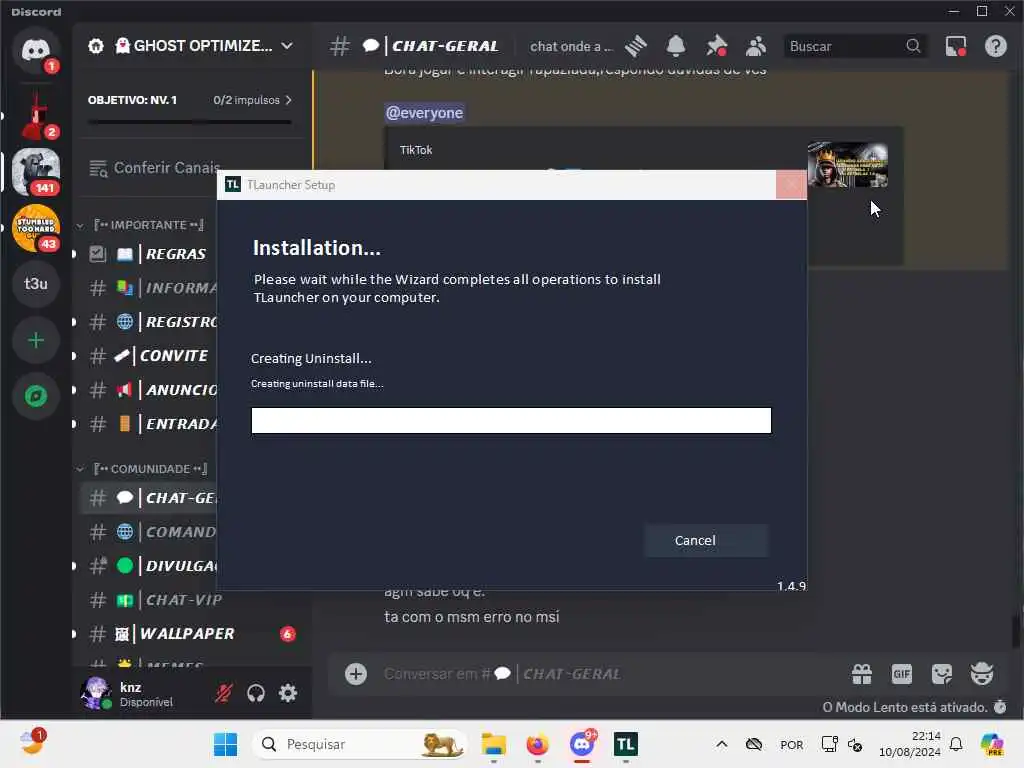Close the TLauncher Setup window
The width and height of the screenshot is (1024, 768).
click(x=791, y=185)
